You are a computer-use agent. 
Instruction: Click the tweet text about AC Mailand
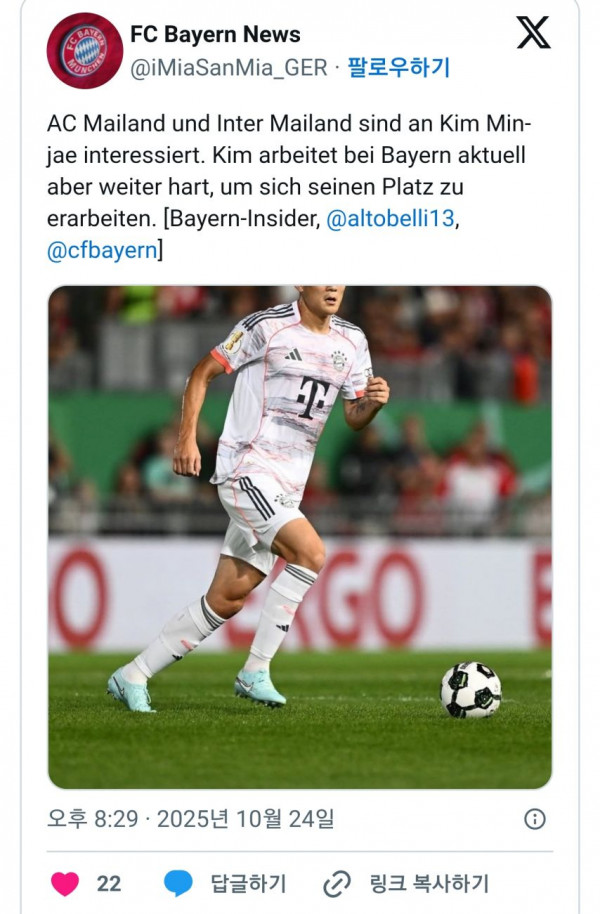point(289,187)
